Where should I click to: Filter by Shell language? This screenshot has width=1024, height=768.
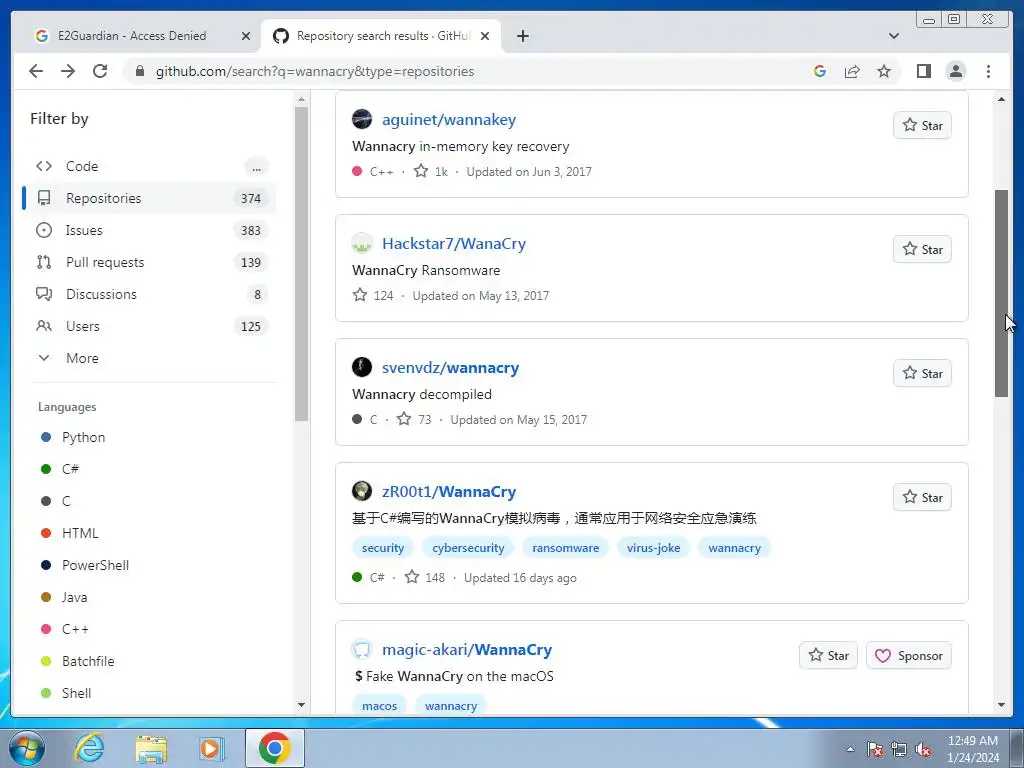tap(76, 693)
